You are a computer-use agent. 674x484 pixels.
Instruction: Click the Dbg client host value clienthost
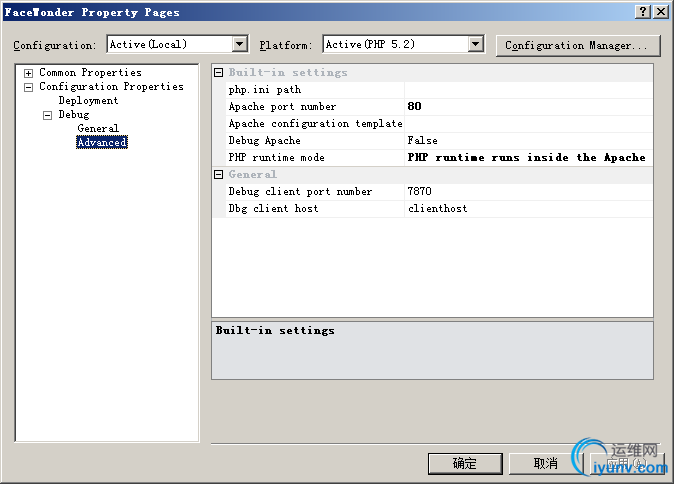[528, 208]
